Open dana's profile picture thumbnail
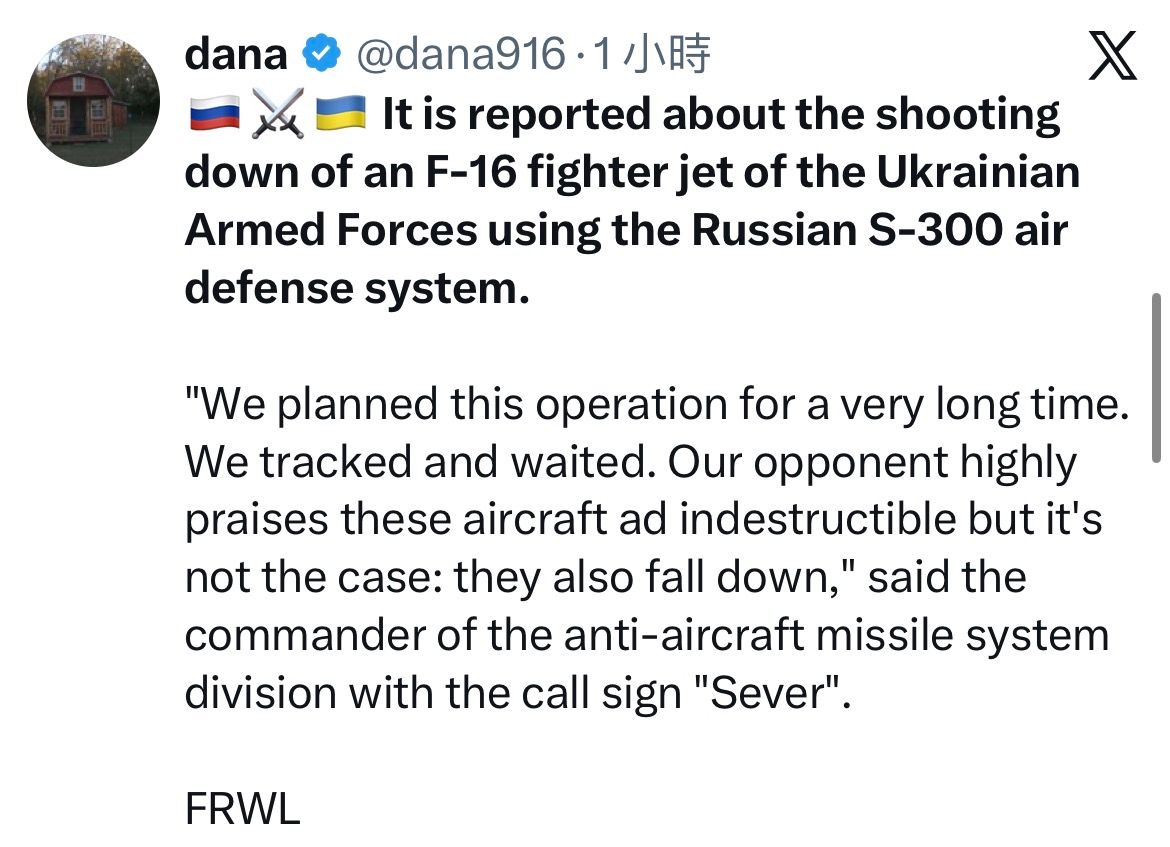 93,100
